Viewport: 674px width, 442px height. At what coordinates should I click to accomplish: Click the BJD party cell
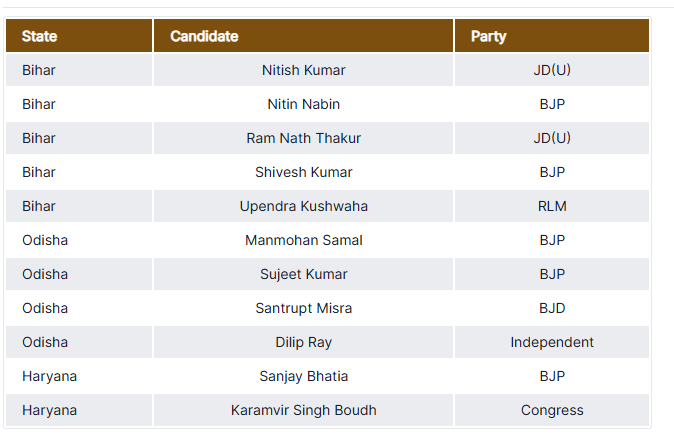click(x=551, y=308)
